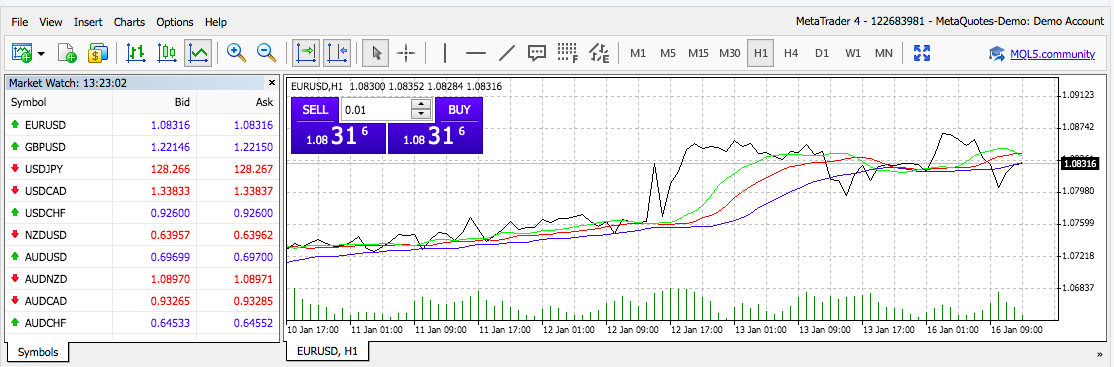Click the buy price 1.08316 tile
The height and width of the screenshot is (367, 1114).
tap(435, 138)
